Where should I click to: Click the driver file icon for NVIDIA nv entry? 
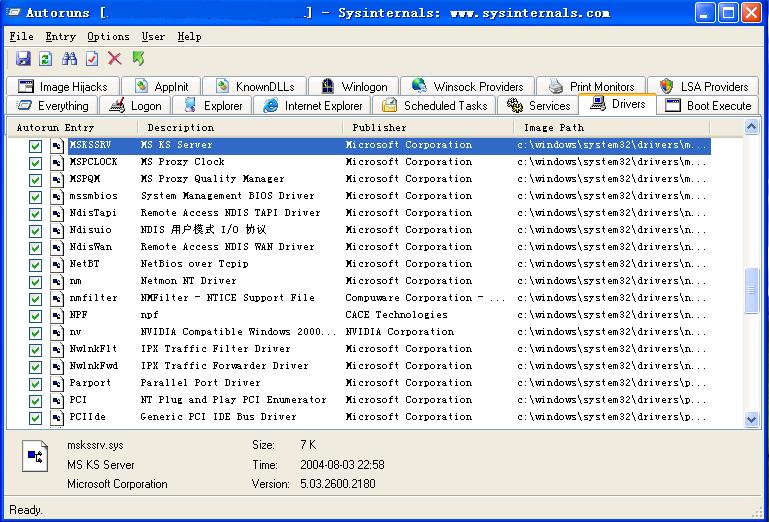coord(58,332)
